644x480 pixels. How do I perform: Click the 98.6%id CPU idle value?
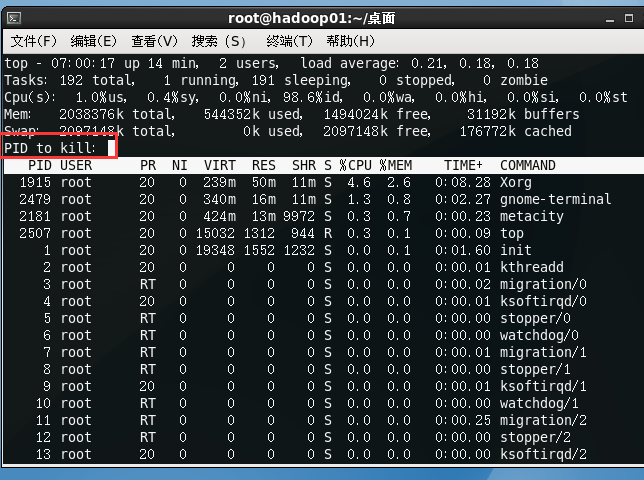click(x=313, y=97)
